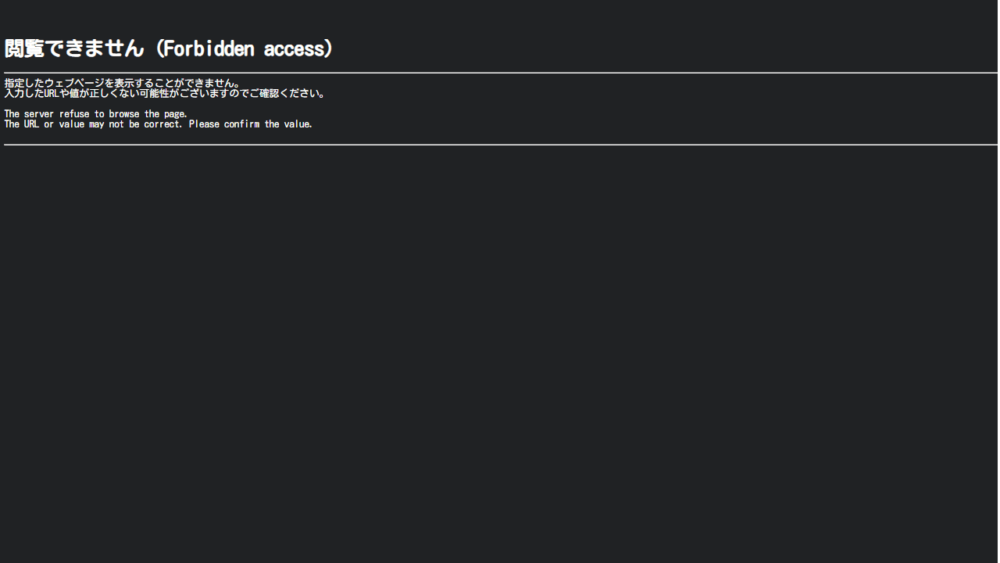Click the word "correct." in the English line

coord(162,124)
